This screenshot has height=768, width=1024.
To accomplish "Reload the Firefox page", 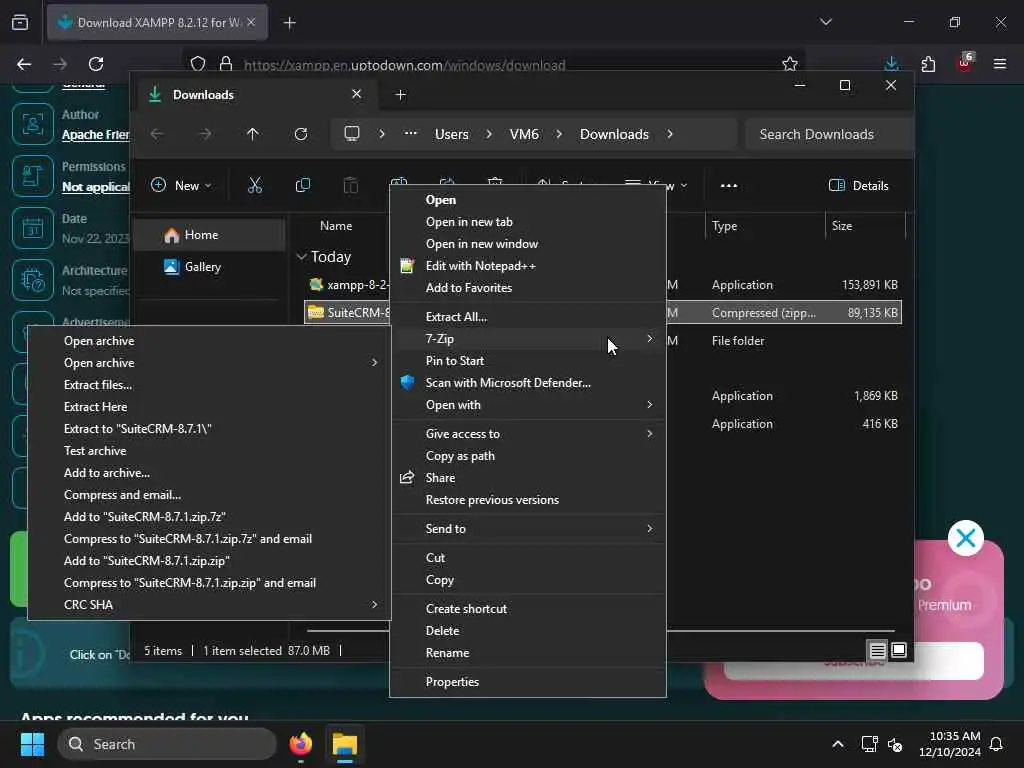I will [96, 64].
